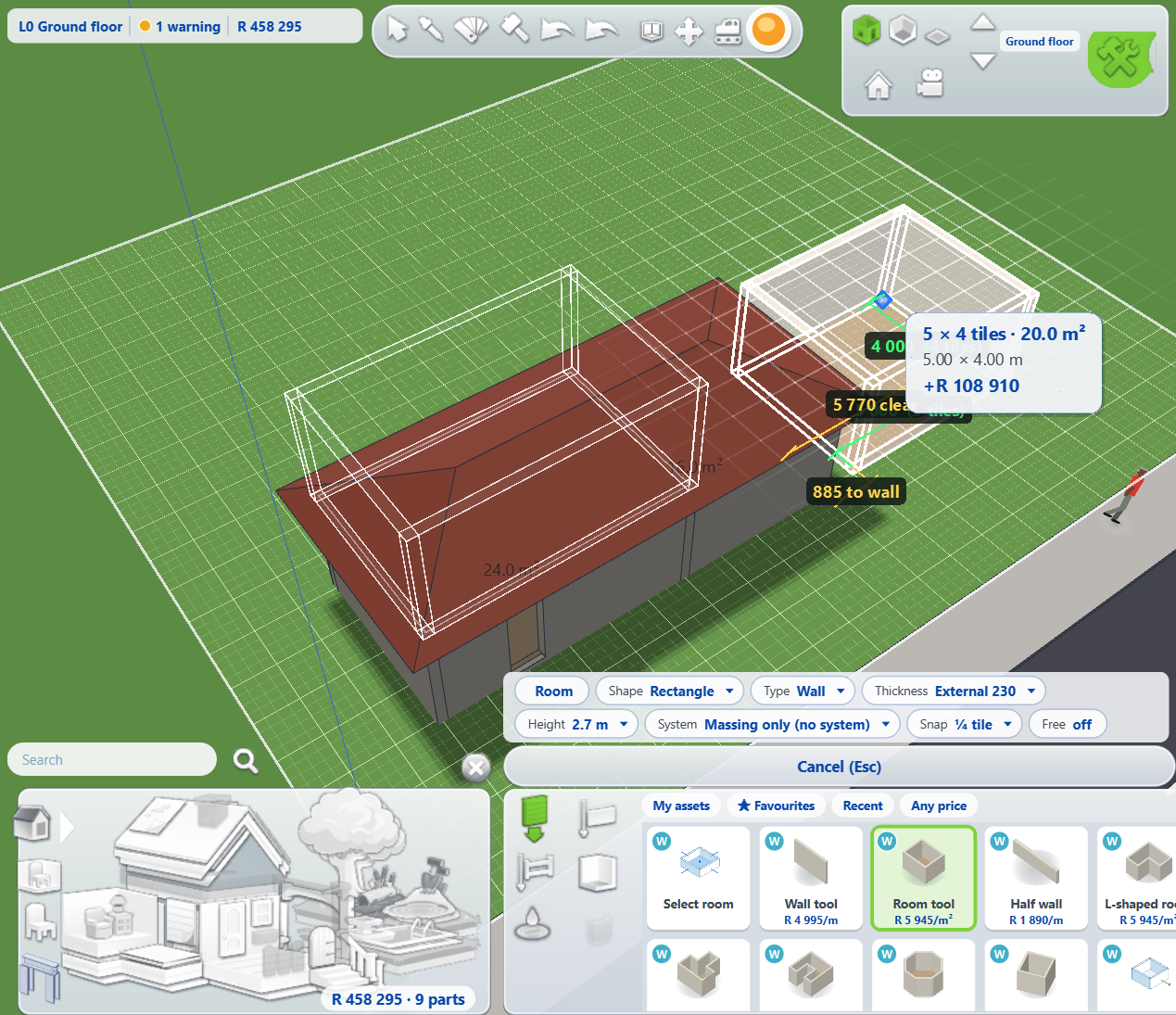This screenshot has width=1176, height=1015.
Task: Click the orange circular button in the toolbar
Action: pyautogui.click(x=768, y=30)
